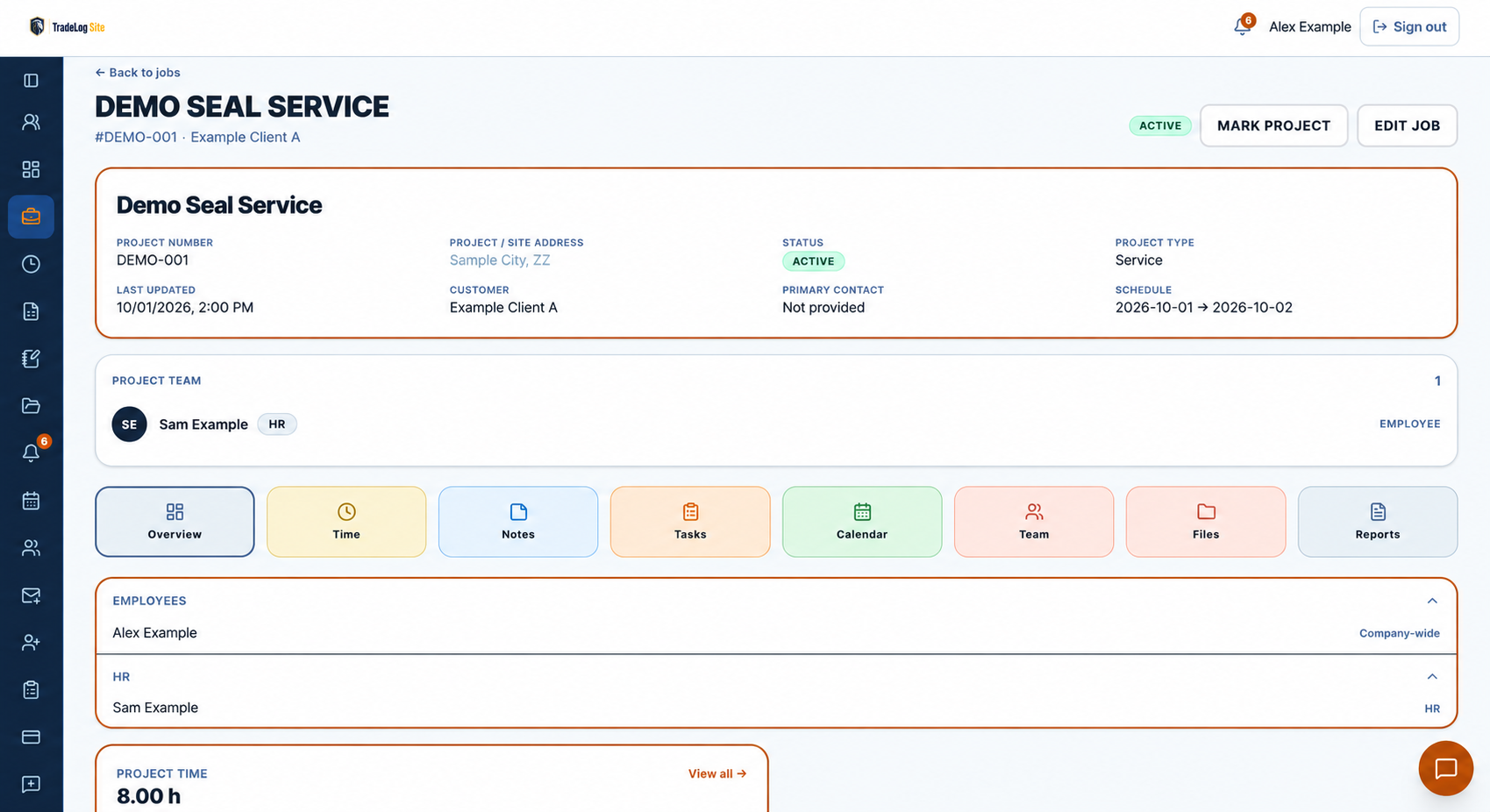Click the SE avatar for Sam Example
Image resolution: width=1490 pixels, height=812 pixels.
[x=129, y=424]
